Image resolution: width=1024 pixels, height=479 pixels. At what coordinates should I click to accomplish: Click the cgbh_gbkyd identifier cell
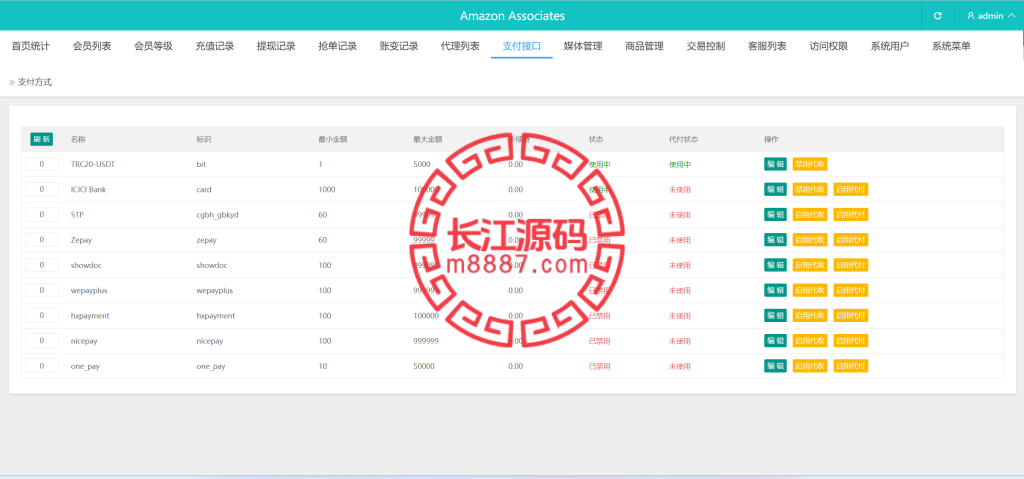(217, 214)
